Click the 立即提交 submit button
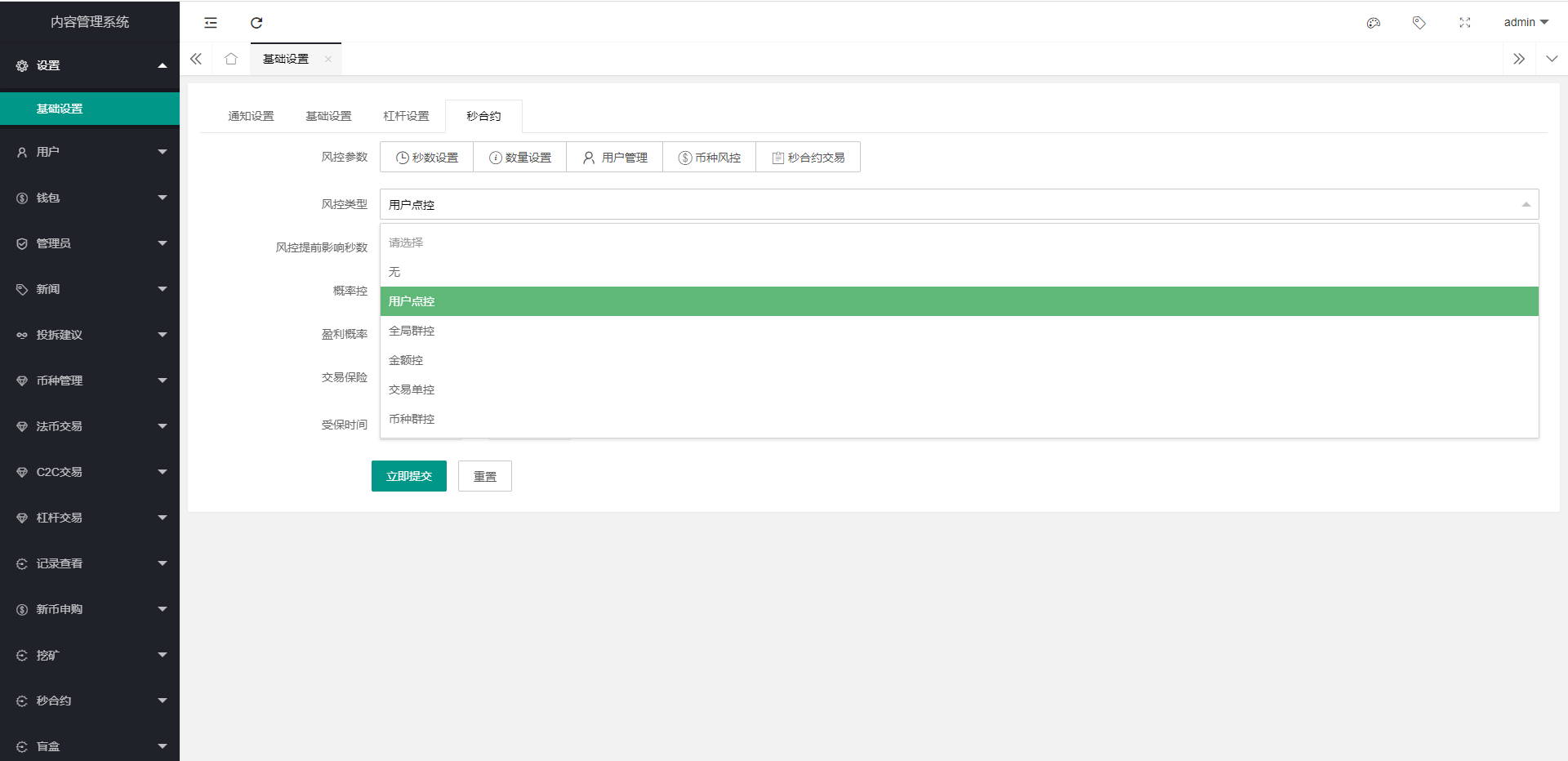 pos(408,476)
